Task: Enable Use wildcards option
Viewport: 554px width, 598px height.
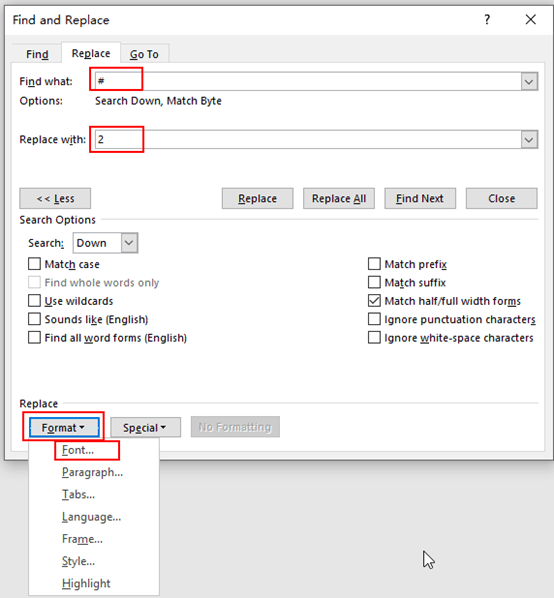Action: 34,301
